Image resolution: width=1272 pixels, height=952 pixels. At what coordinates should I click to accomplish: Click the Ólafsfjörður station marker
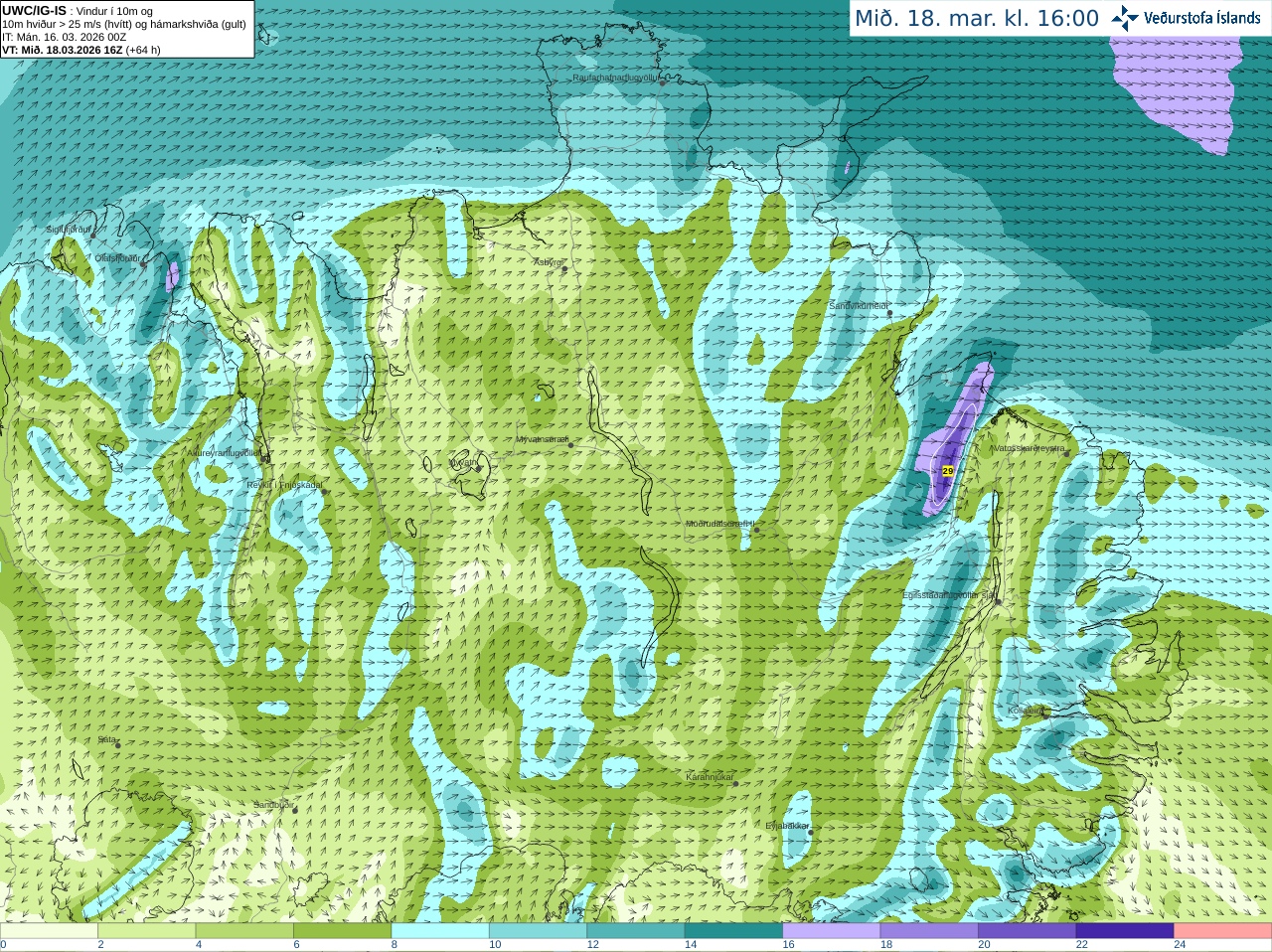click(143, 264)
